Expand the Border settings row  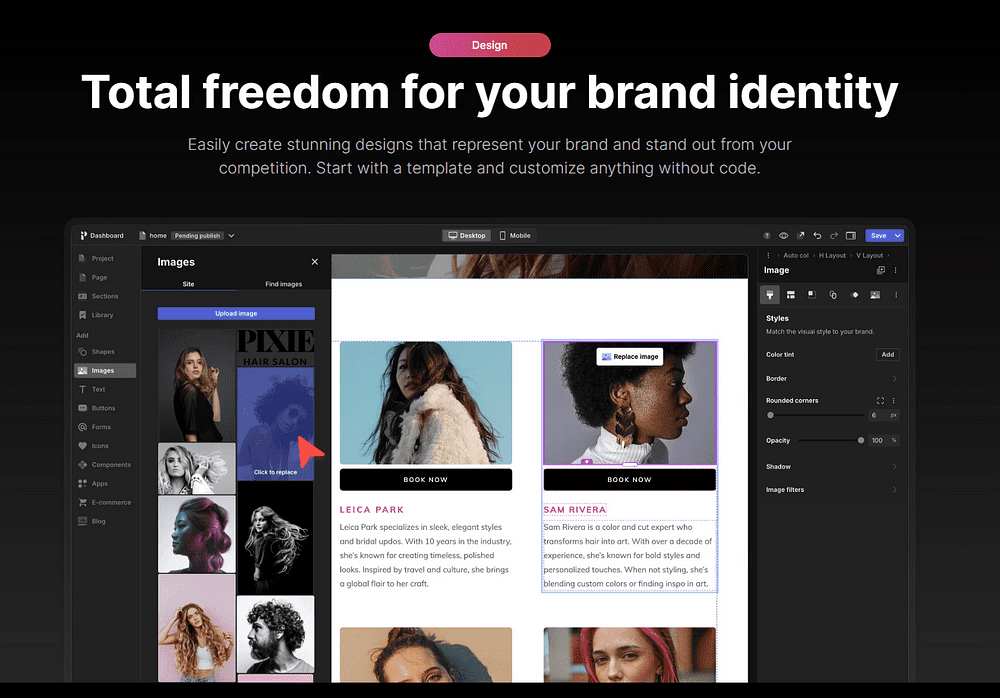[832, 378]
